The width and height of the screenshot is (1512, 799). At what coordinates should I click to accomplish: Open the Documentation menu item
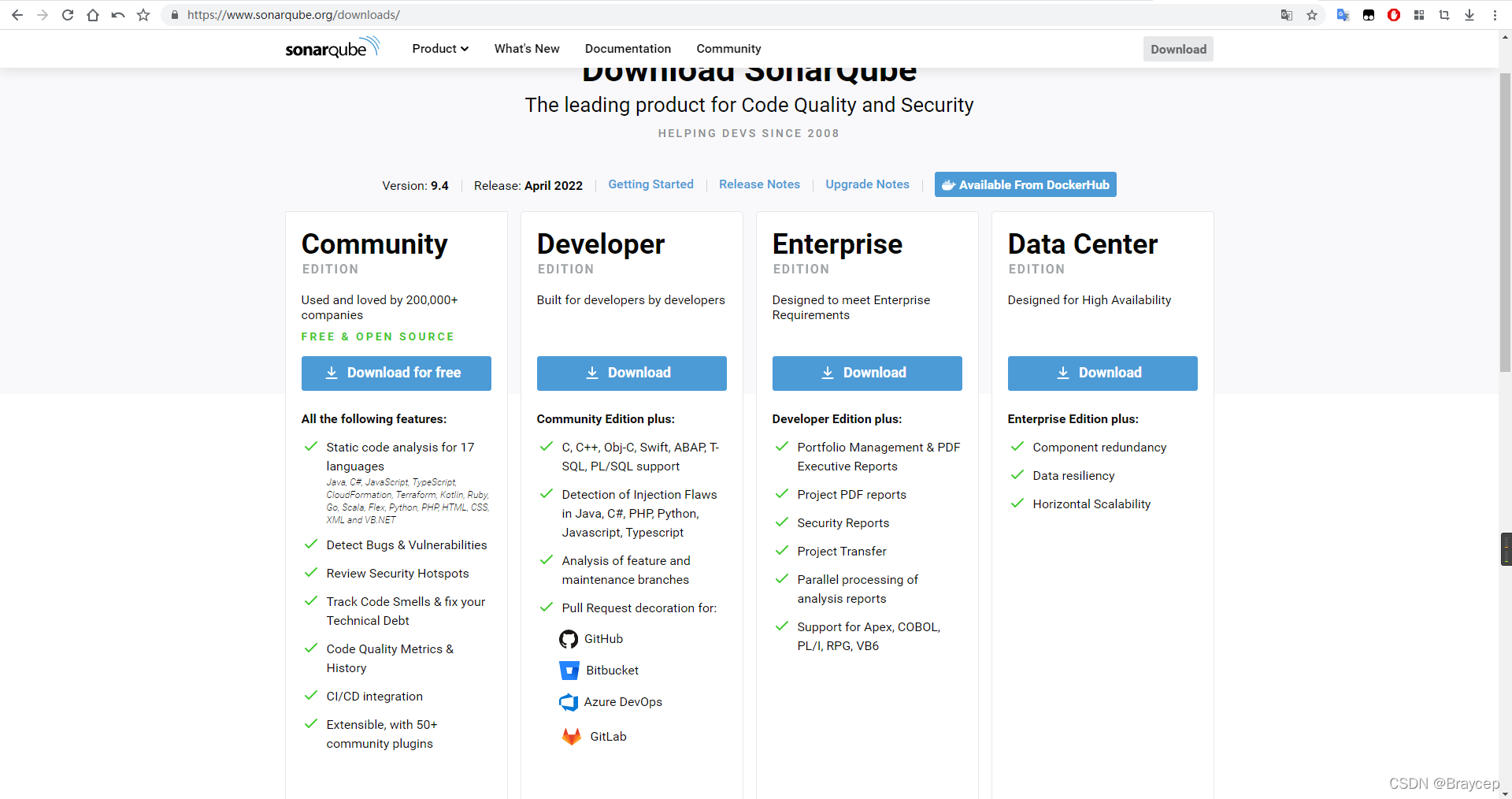pos(628,49)
